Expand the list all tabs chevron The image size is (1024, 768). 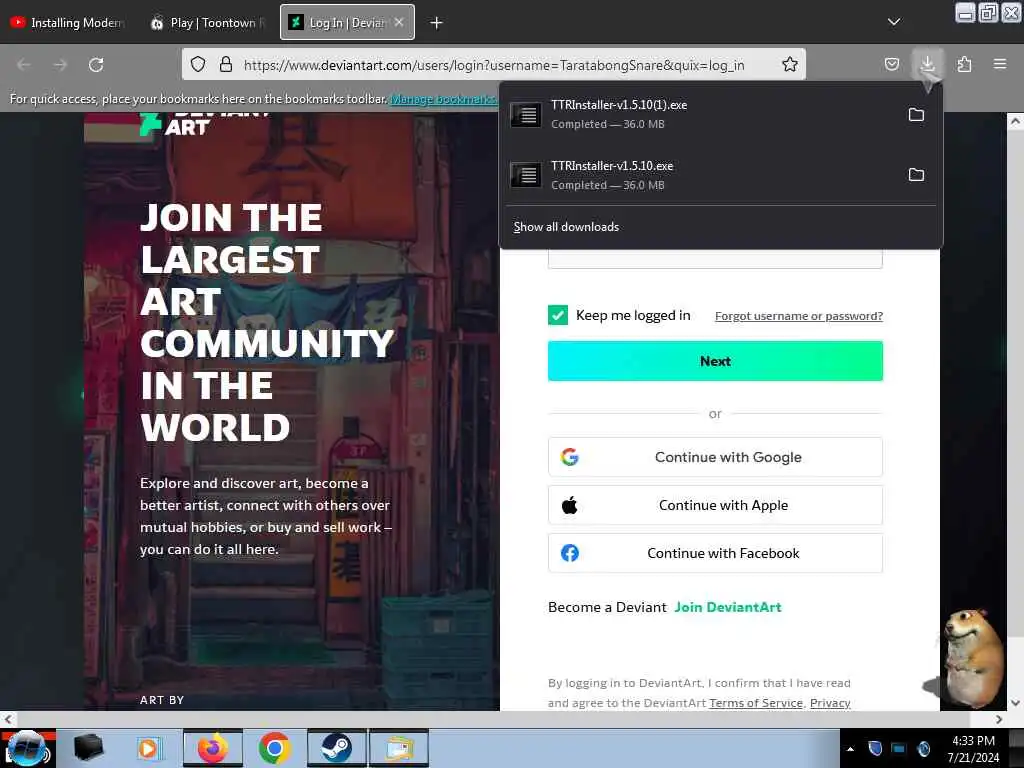893,22
